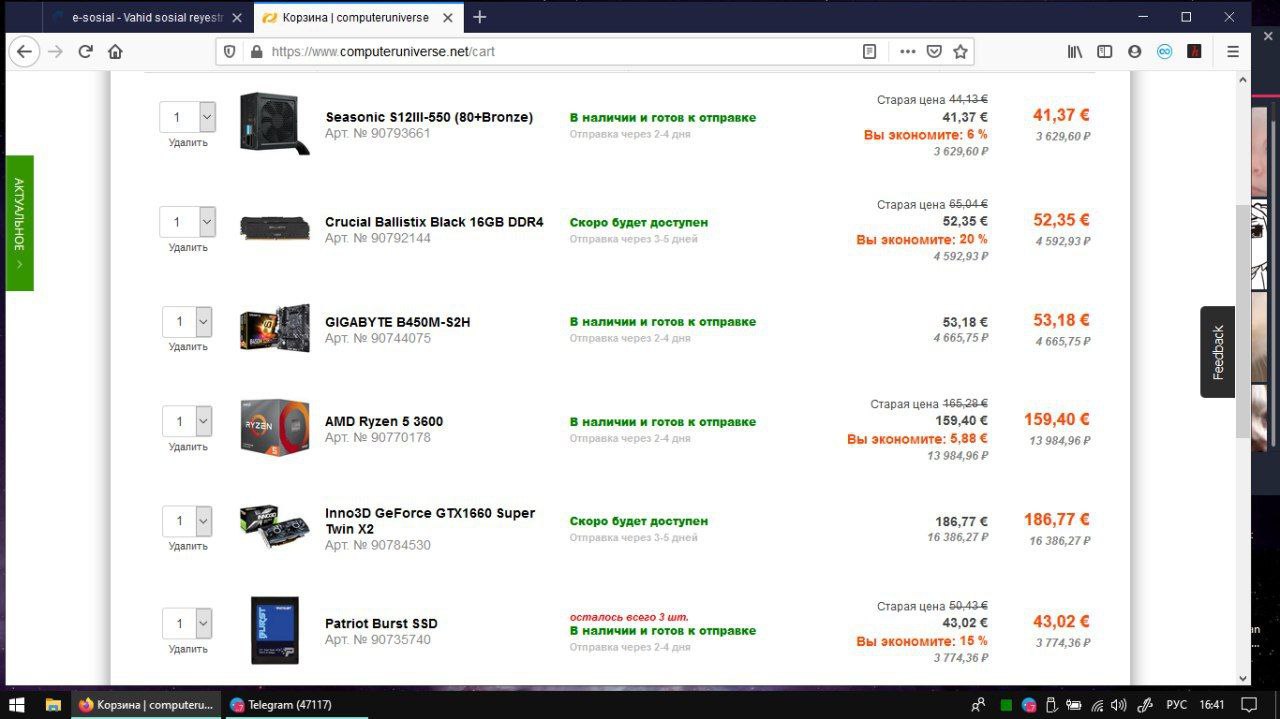
Task: Click the tracking protection shield icon
Action: [x=230, y=51]
